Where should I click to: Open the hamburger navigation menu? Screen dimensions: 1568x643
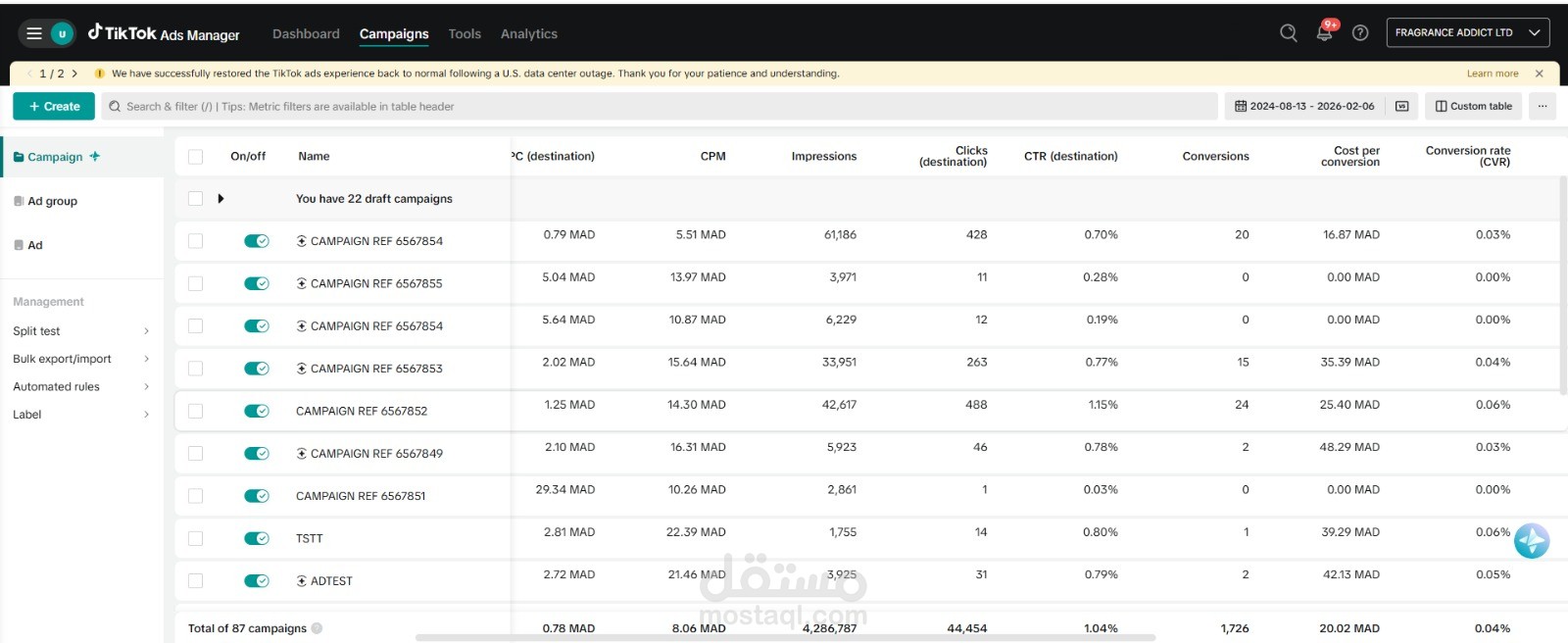34,33
